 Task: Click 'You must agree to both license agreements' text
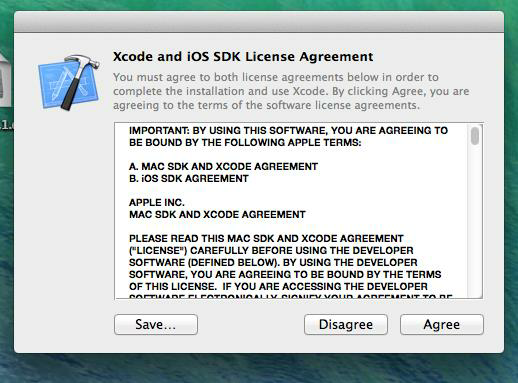click(291, 91)
